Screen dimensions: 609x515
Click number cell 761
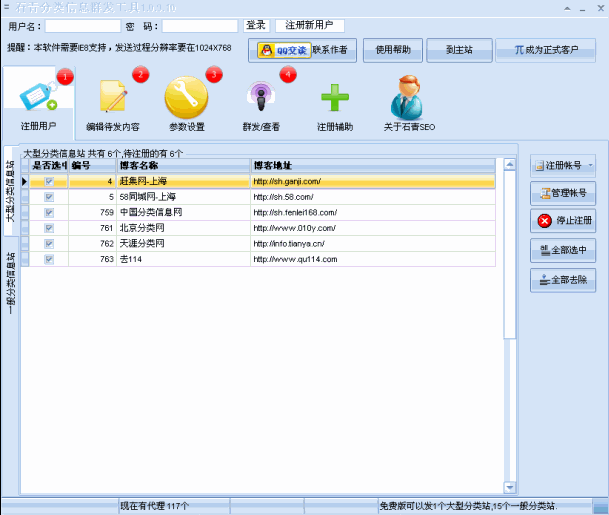click(x=92, y=228)
